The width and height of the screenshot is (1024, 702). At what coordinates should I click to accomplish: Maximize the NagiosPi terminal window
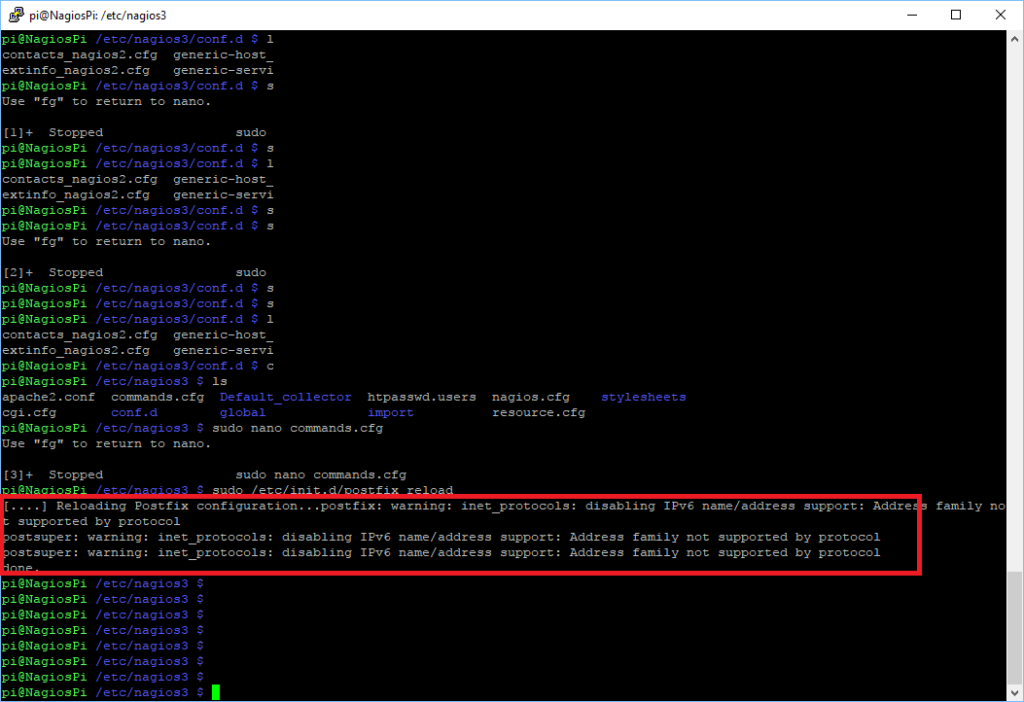955,14
